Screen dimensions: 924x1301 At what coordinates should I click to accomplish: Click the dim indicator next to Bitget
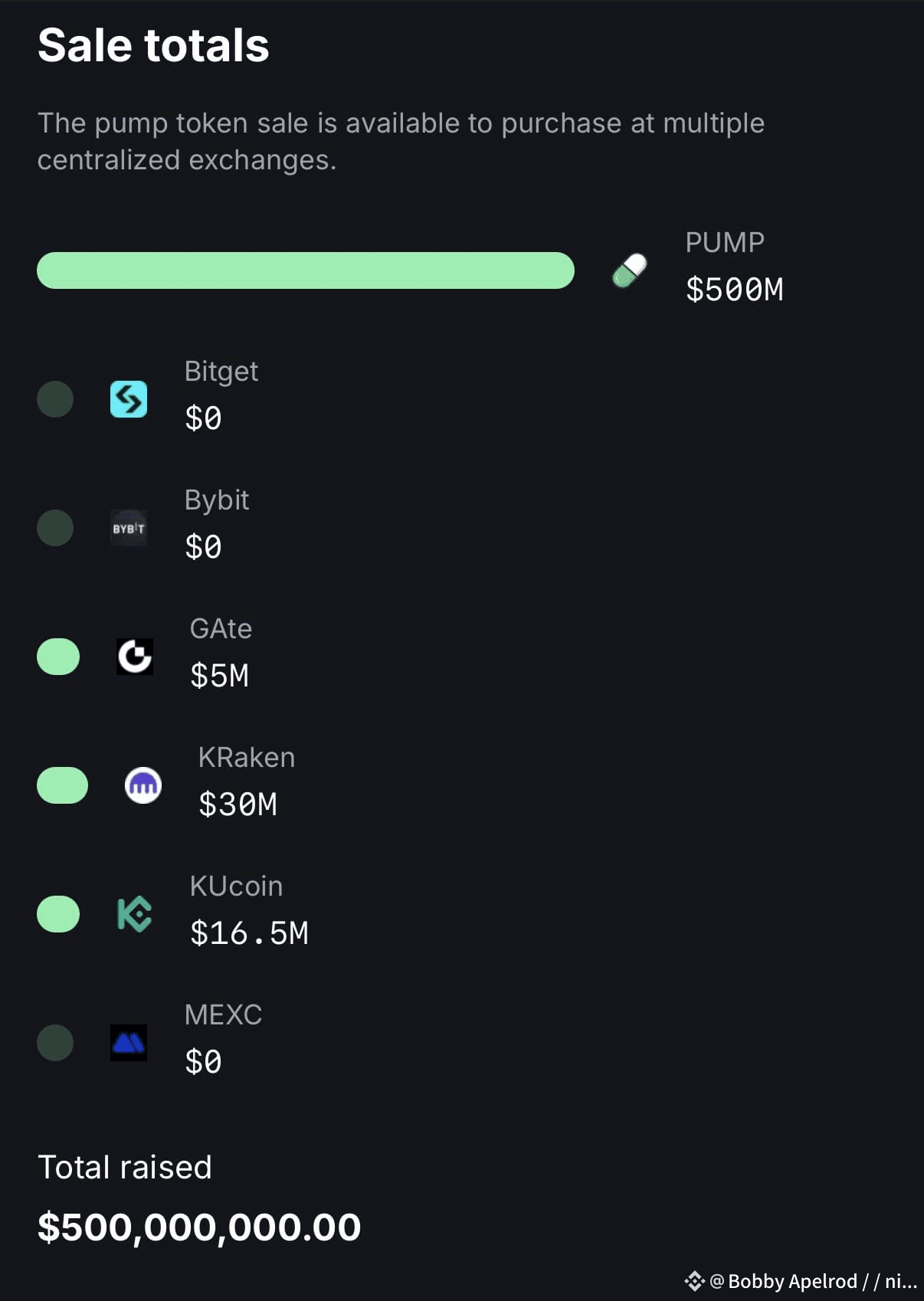click(x=55, y=399)
